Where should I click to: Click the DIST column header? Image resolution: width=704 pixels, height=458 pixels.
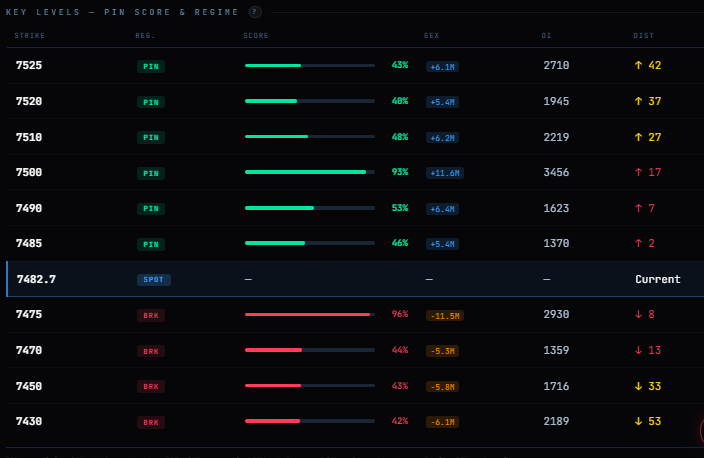click(643, 35)
